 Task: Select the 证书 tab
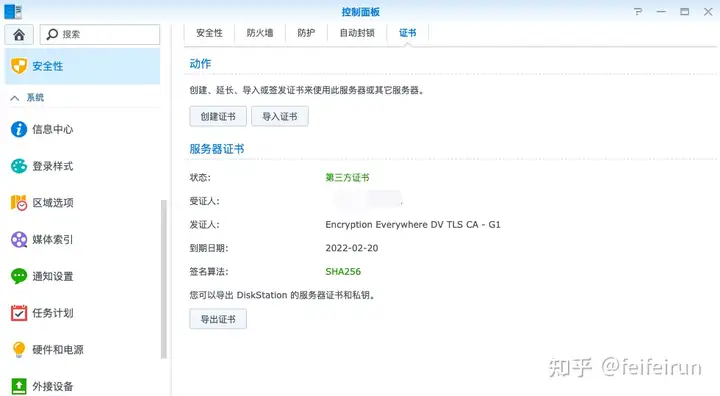click(x=408, y=33)
